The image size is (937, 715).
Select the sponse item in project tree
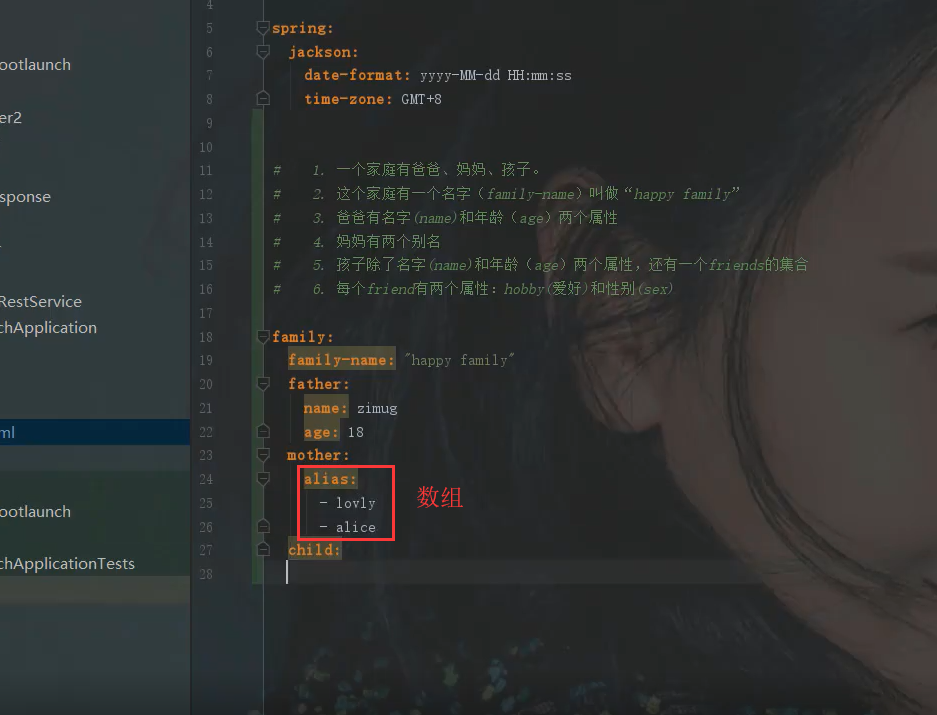pyautogui.click(x=25, y=197)
